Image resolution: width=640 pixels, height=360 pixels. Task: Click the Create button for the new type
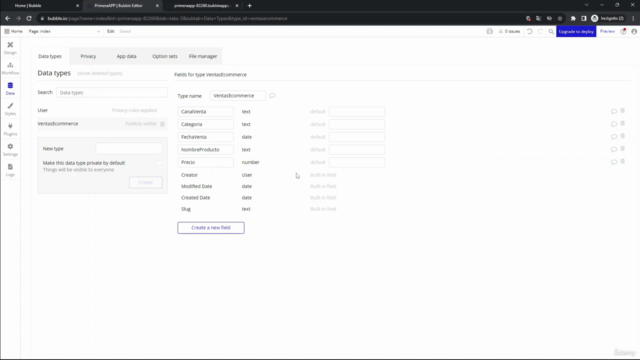[x=146, y=182]
